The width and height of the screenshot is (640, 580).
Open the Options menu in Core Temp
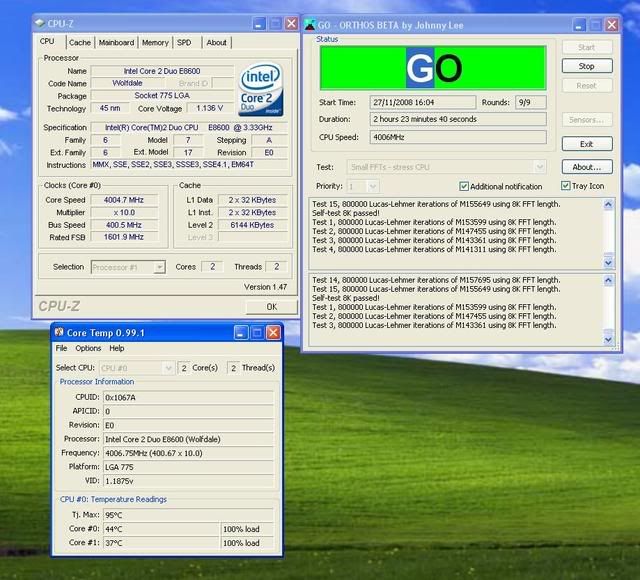click(88, 348)
